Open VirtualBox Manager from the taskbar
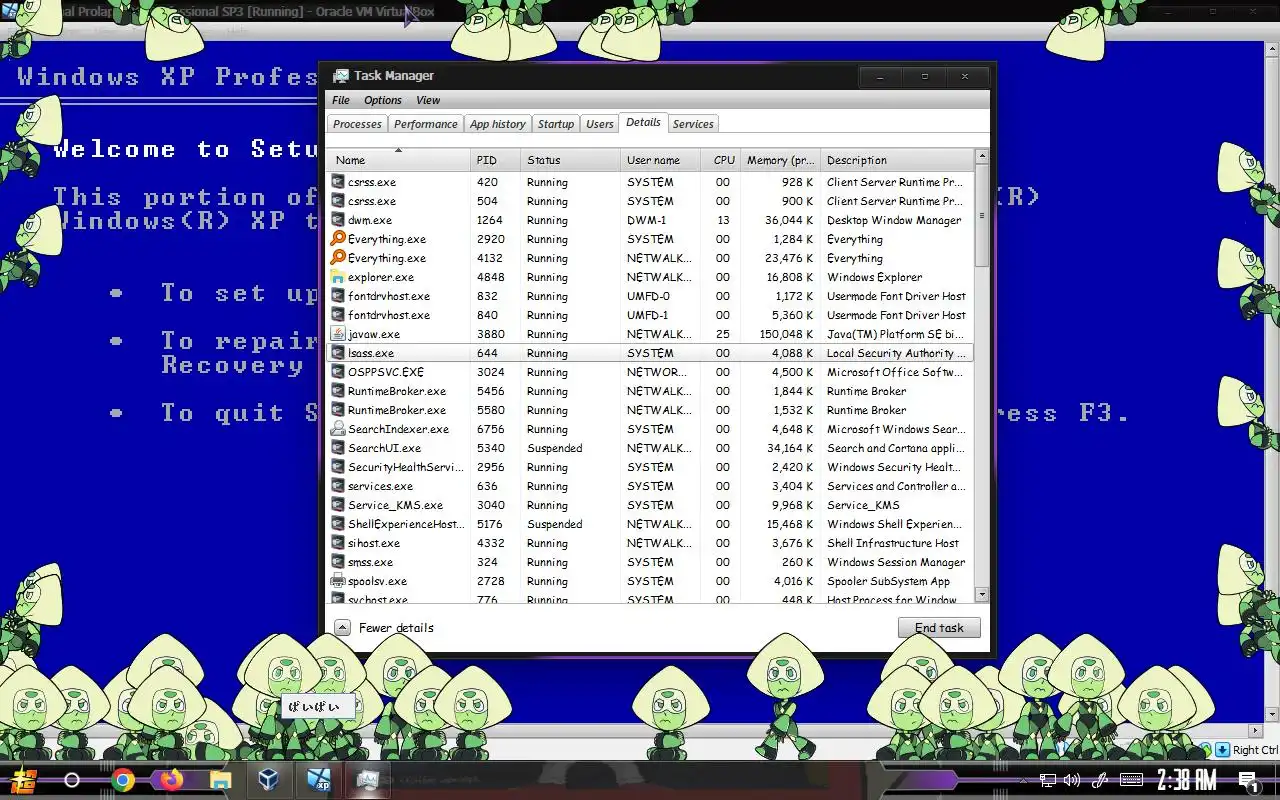 (x=269, y=780)
